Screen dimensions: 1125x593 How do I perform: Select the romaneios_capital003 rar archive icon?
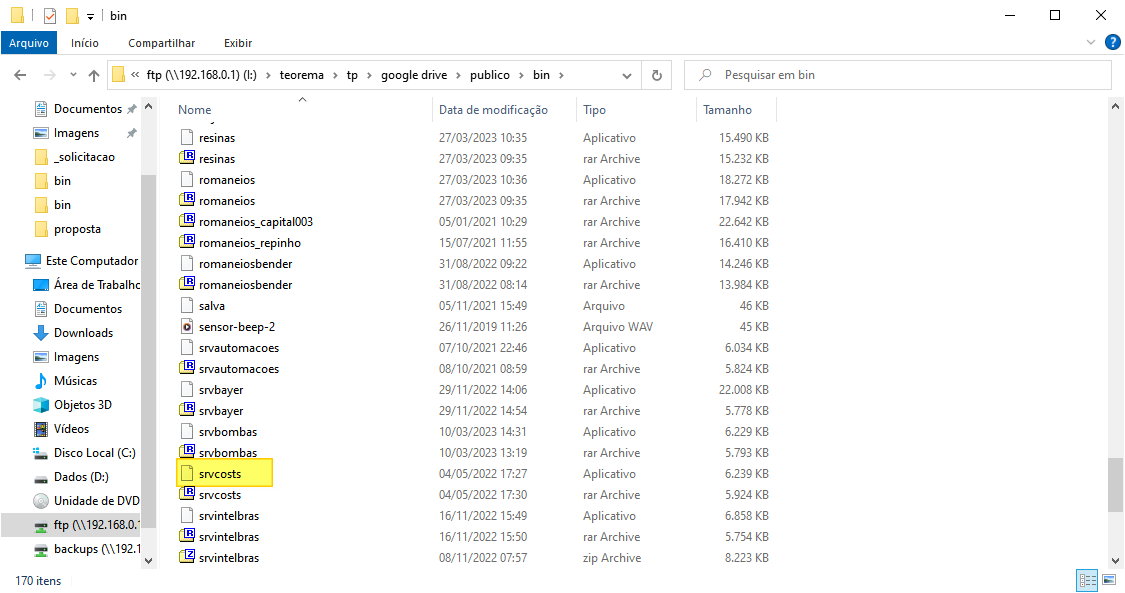click(187, 222)
